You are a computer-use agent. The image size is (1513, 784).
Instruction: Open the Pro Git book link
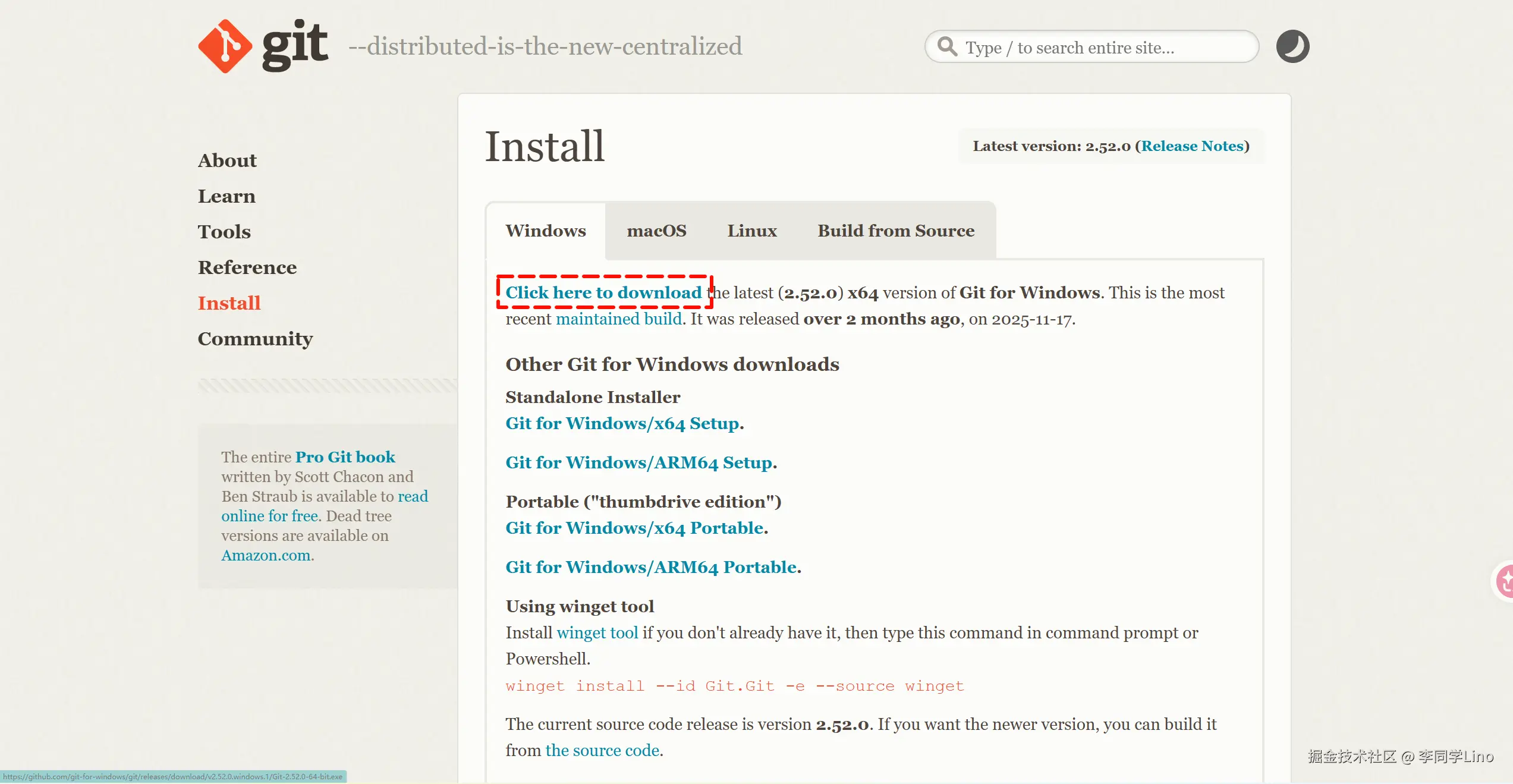pyautogui.click(x=345, y=456)
